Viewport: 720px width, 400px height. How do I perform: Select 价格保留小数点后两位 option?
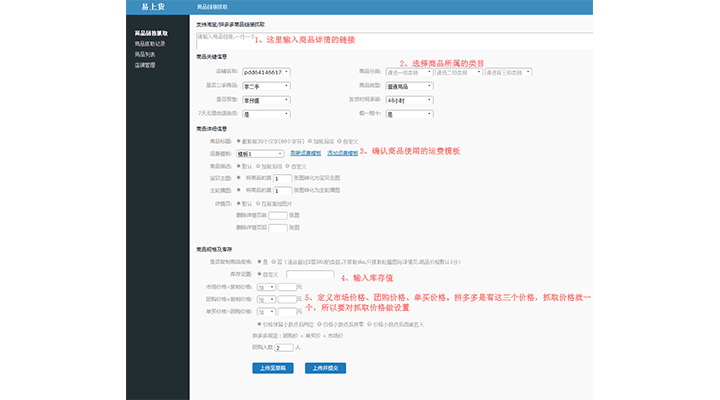tap(259, 324)
